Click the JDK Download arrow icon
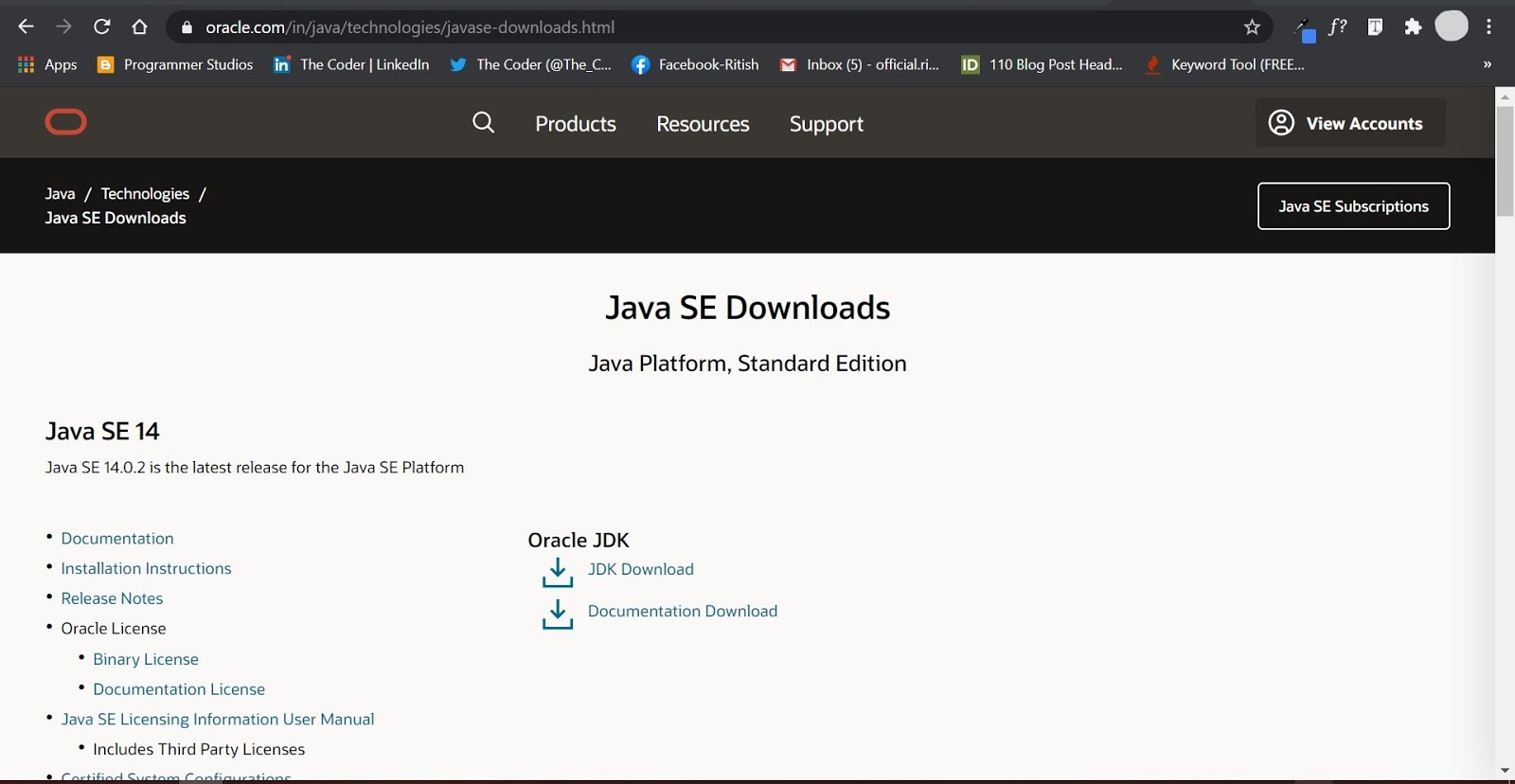 pyautogui.click(x=558, y=572)
